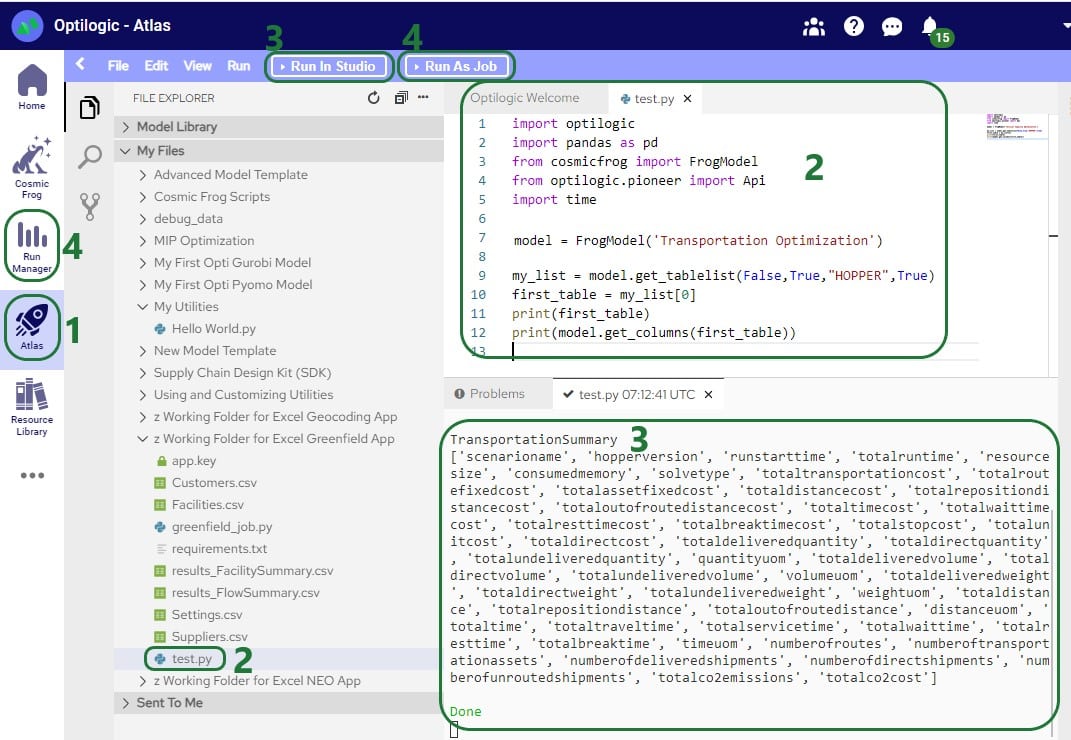The image size is (1071, 740).
Task: Open the Atlas rocket app
Action: tap(31, 327)
